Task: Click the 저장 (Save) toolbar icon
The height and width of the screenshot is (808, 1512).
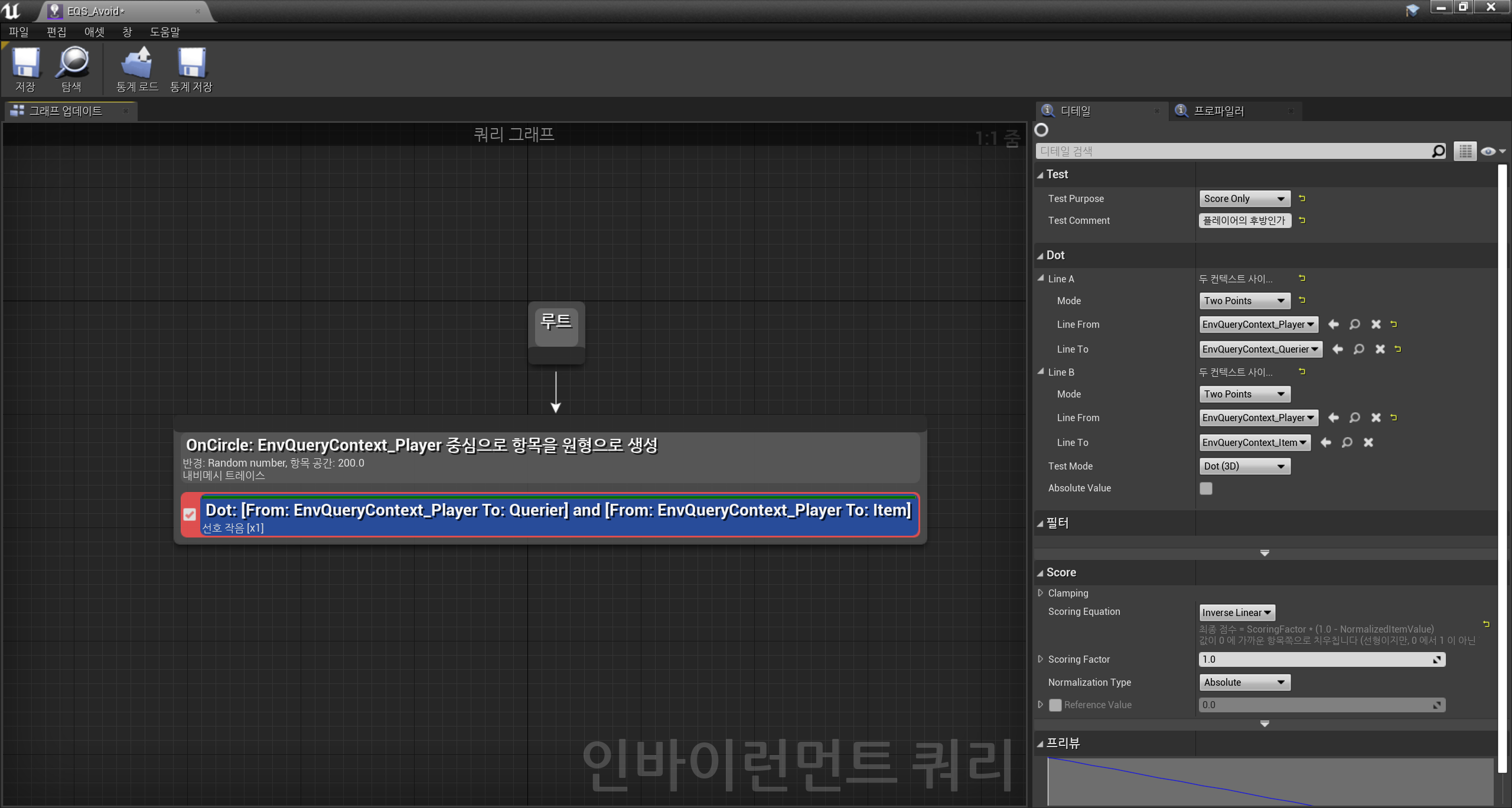Action: coord(25,64)
